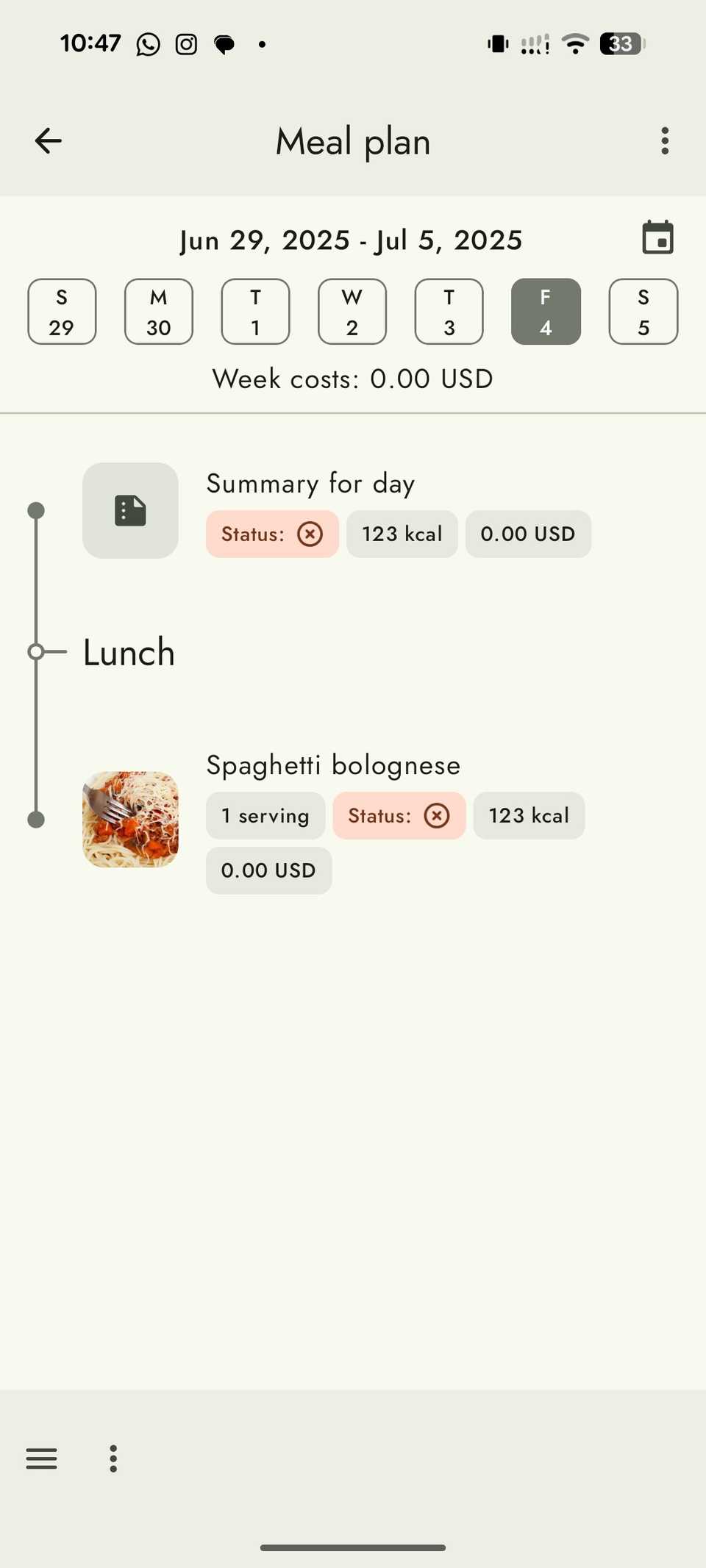Open the top-right overflow menu
706x1568 pixels.
point(664,140)
